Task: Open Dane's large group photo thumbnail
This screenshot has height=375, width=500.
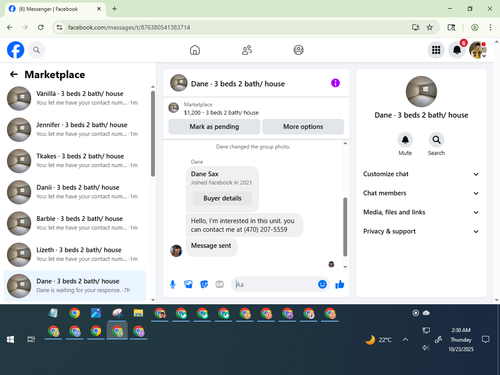Action: click(421, 92)
